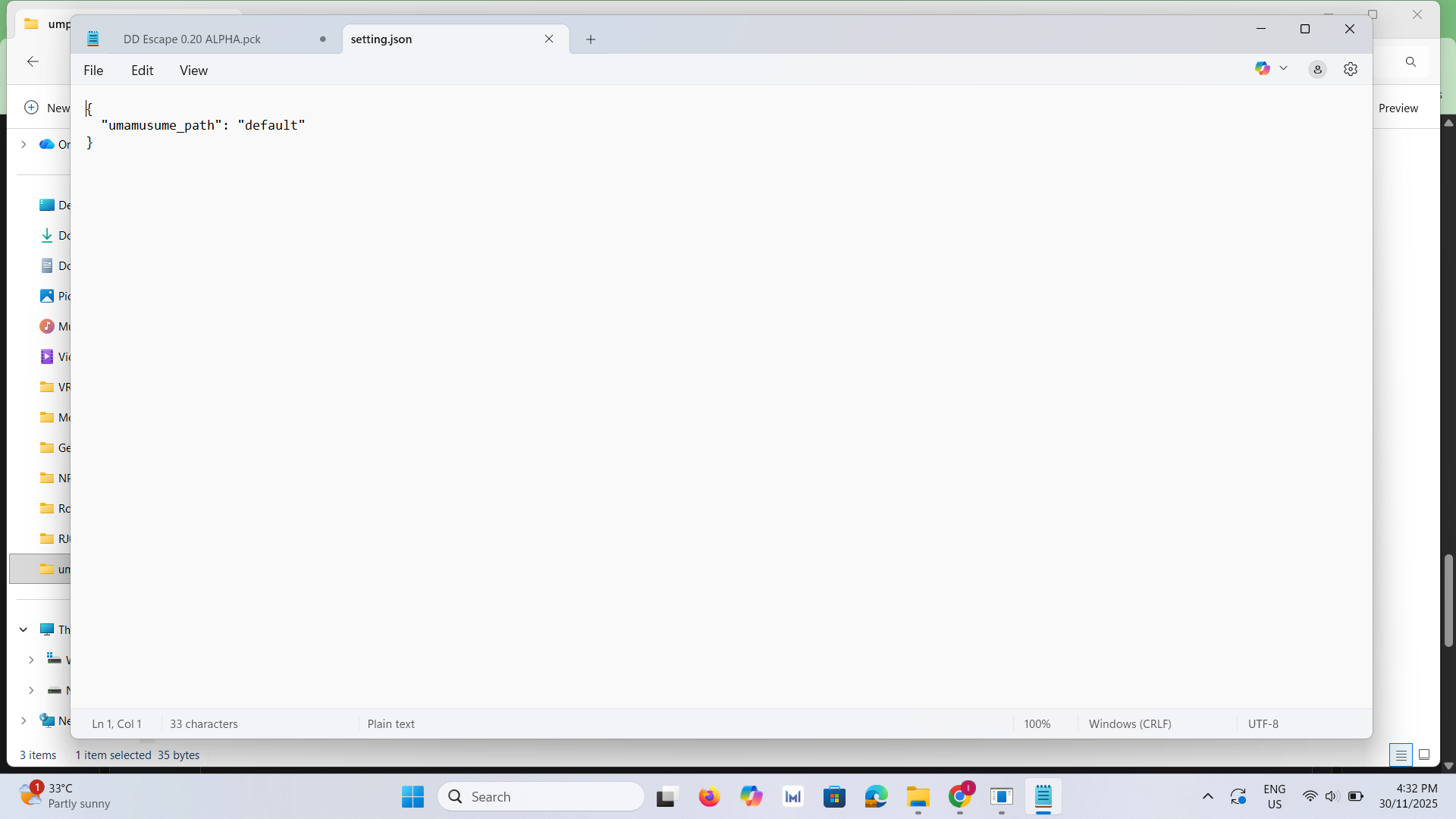Open search in File Explorer

1410,62
